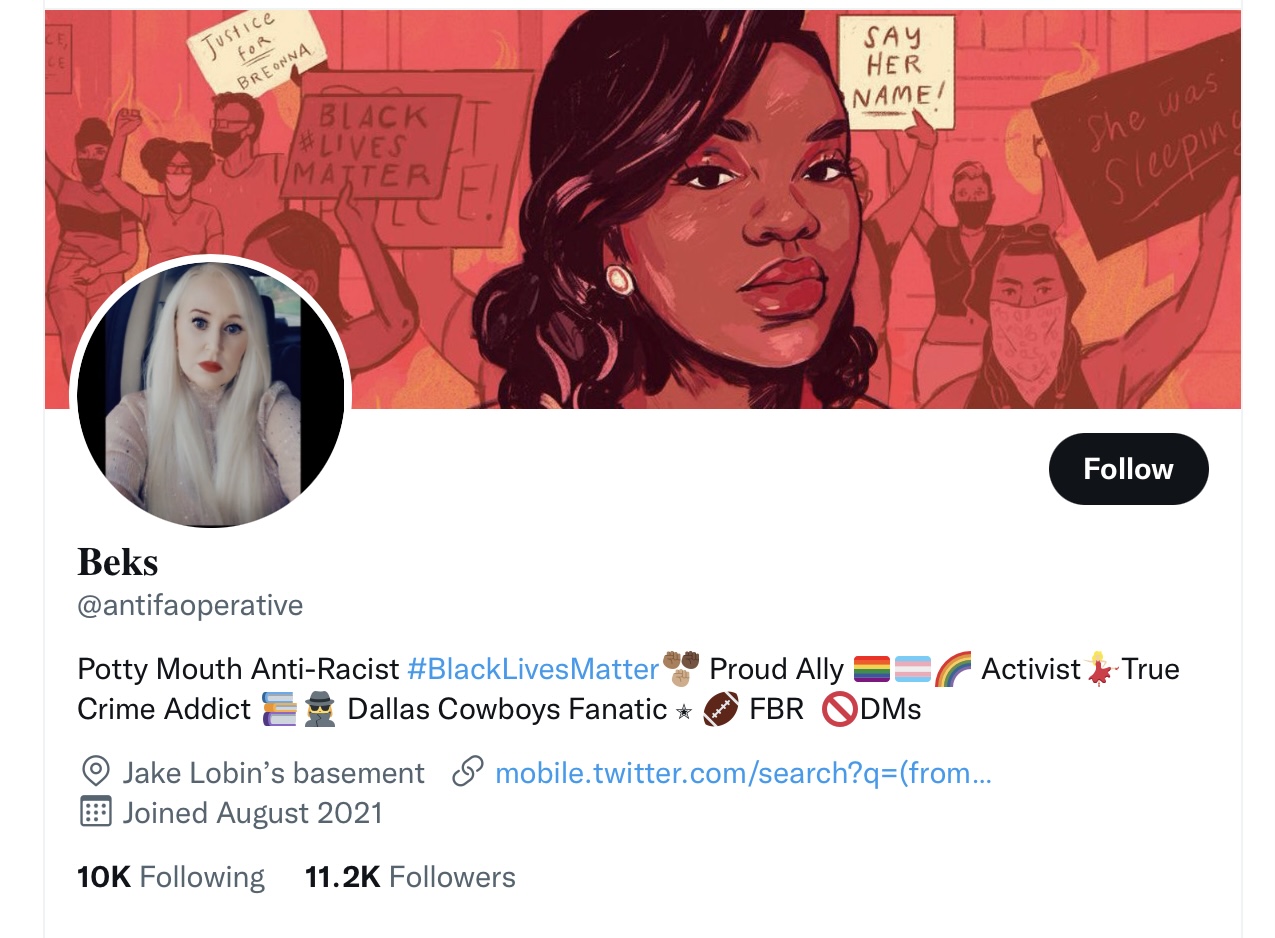Viewport: 1275px width, 938px height.
Task: Open the round profile picture
Action: [210, 393]
